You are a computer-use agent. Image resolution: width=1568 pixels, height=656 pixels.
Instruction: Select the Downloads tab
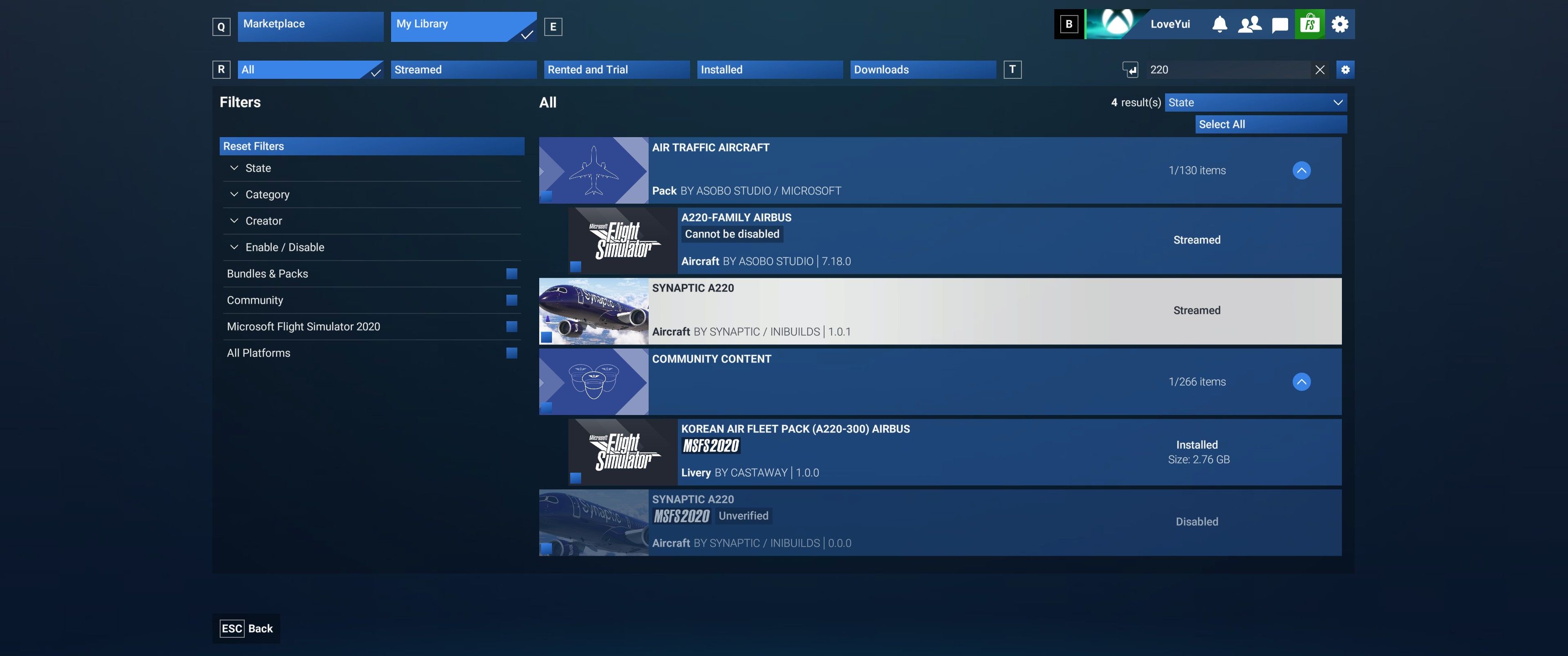click(x=923, y=69)
